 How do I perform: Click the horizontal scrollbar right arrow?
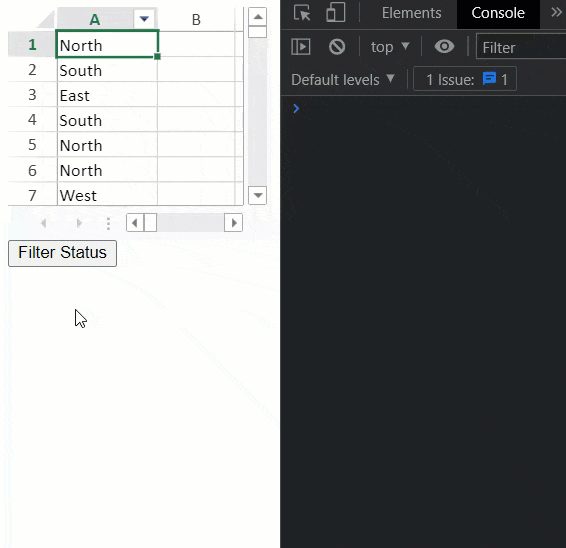(x=234, y=222)
